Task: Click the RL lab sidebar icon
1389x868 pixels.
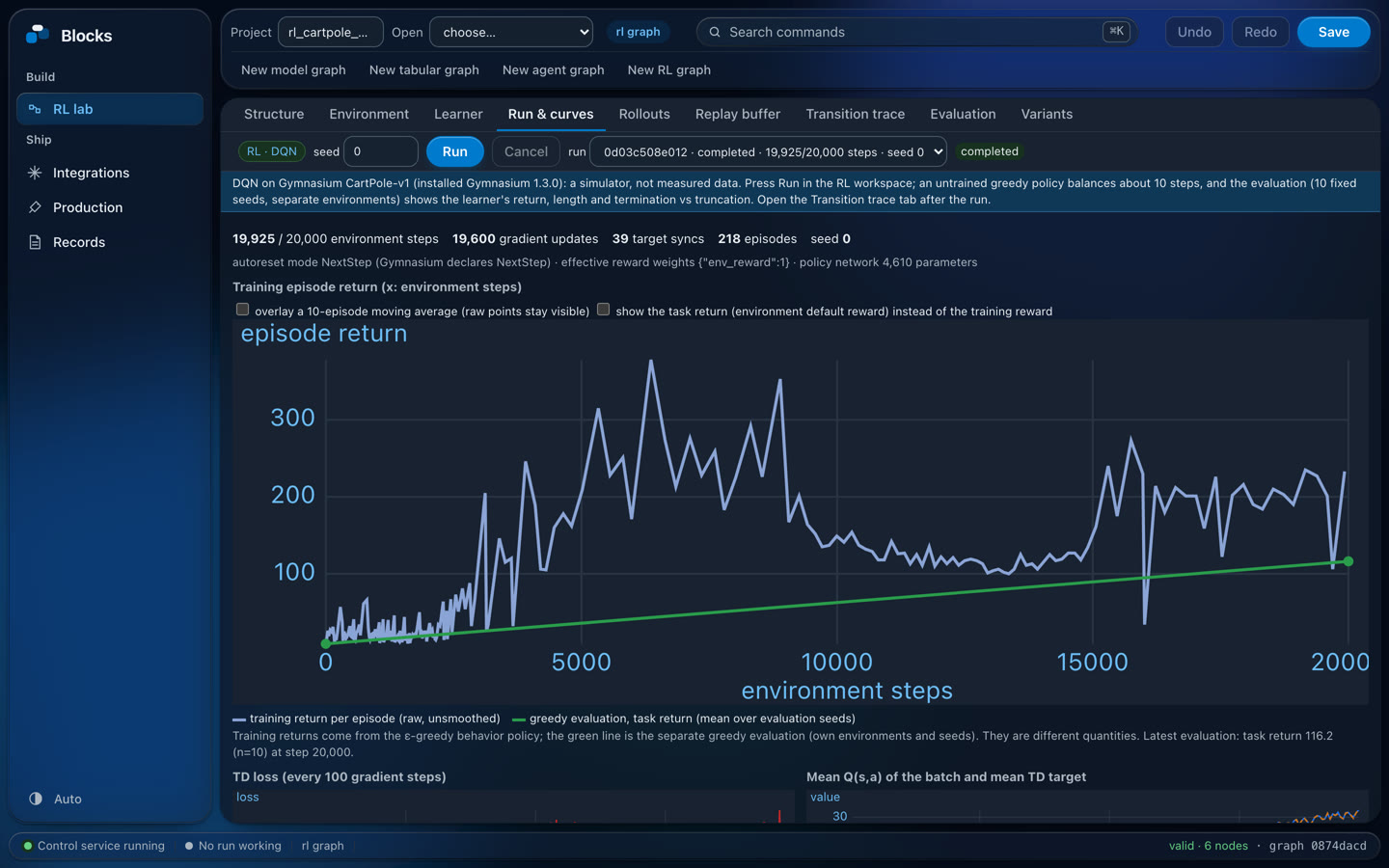Action: (35, 109)
